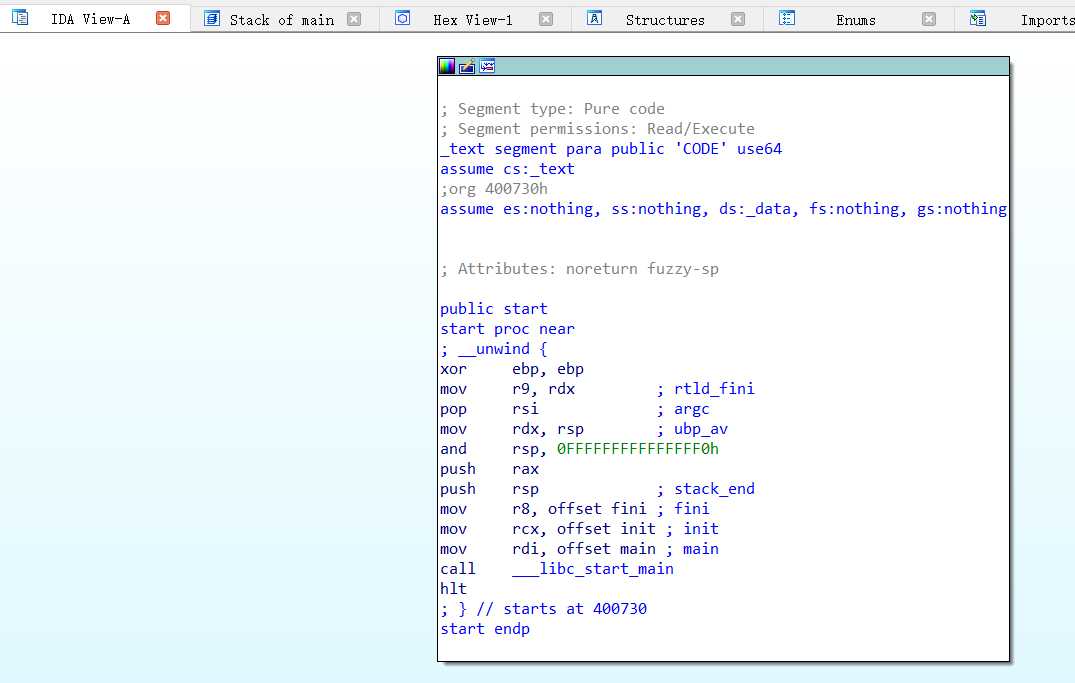The height and width of the screenshot is (683, 1075).
Task: Click the 'start endp' line
Action: pyautogui.click(x=485, y=629)
